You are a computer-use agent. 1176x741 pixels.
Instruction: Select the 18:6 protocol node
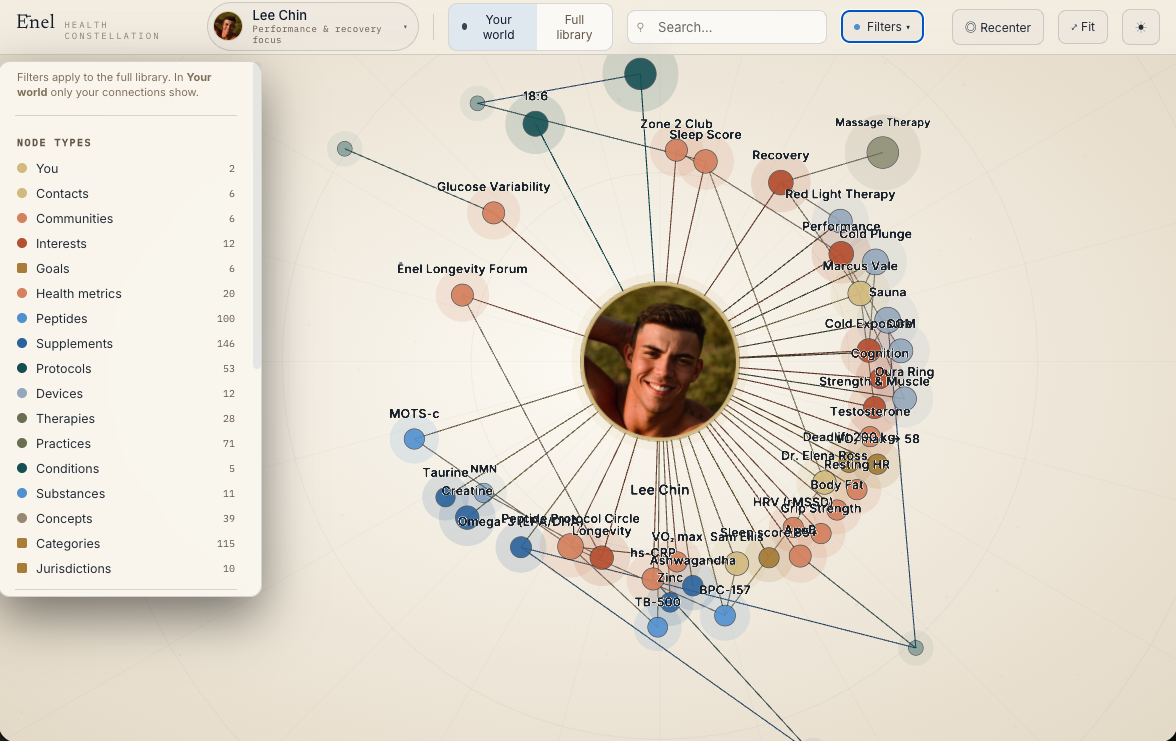536,124
